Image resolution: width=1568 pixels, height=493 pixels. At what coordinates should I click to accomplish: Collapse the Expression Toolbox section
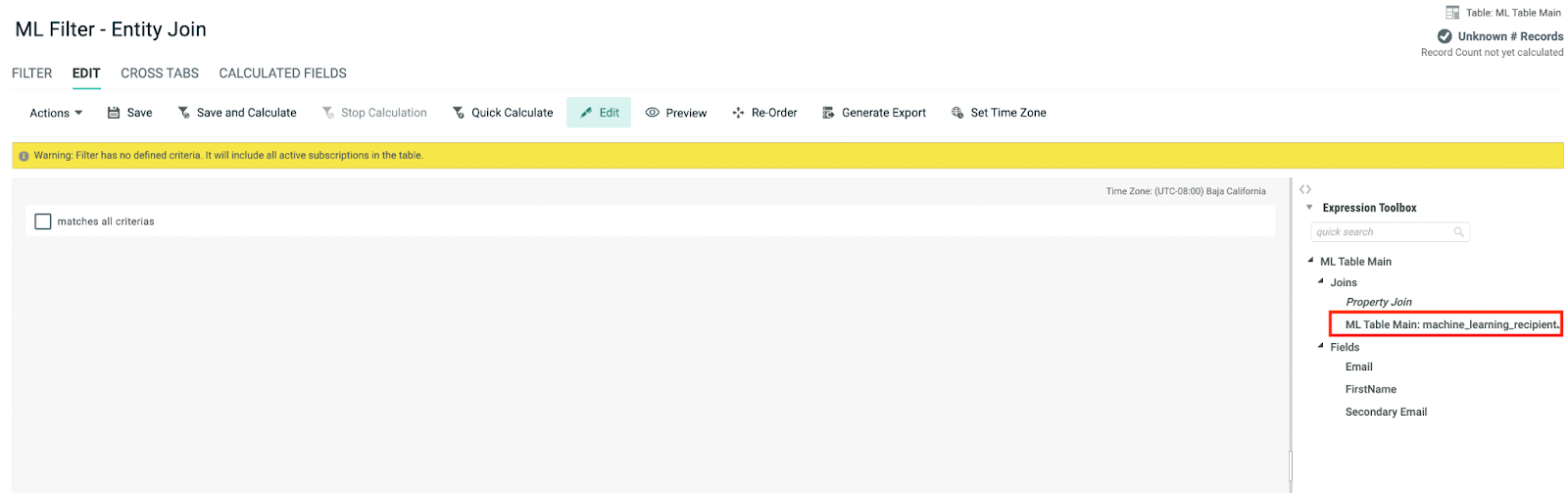pyautogui.click(x=1309, y=208)
